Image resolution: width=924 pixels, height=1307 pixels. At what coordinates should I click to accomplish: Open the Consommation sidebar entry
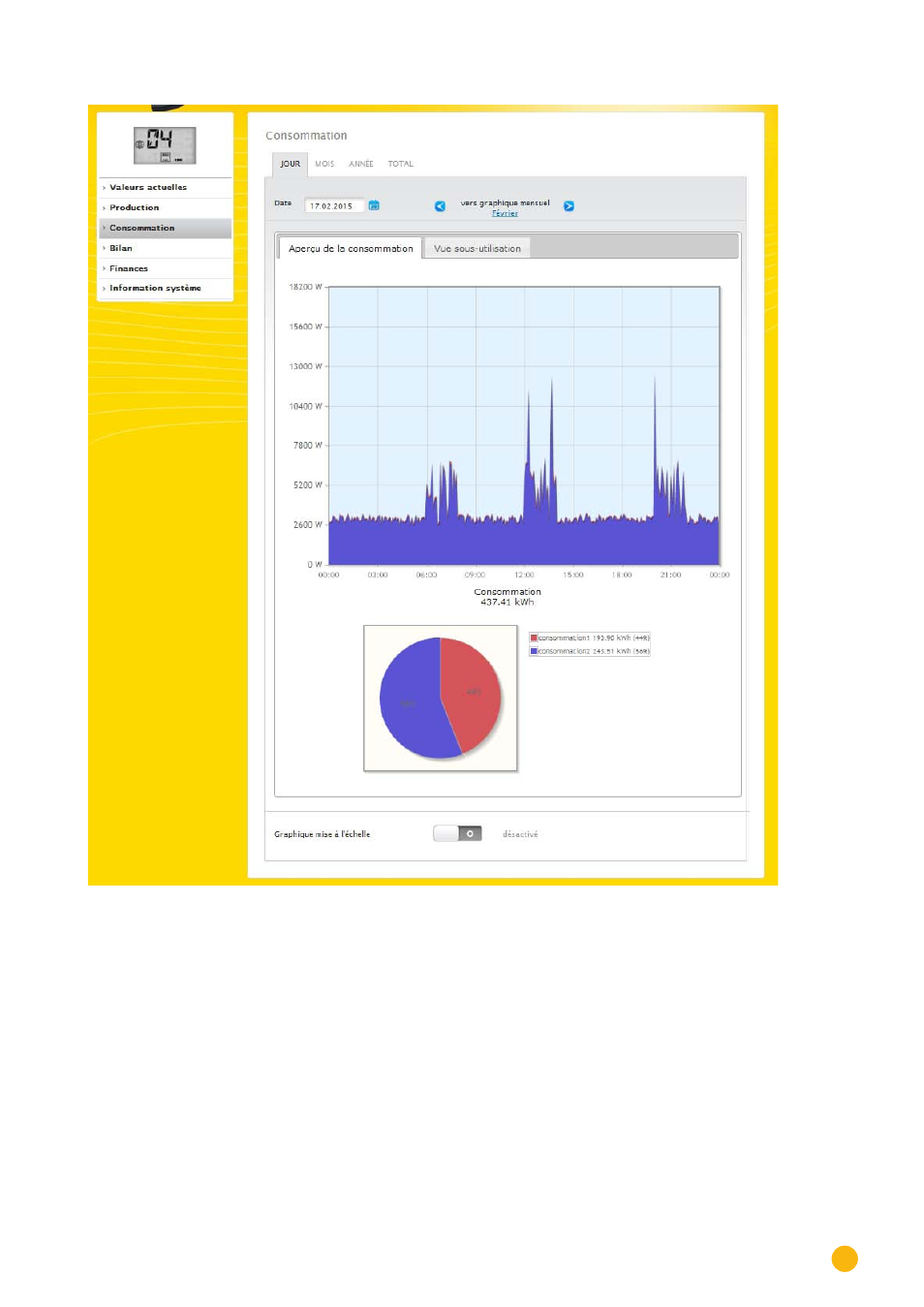click(x=165, y=228)
